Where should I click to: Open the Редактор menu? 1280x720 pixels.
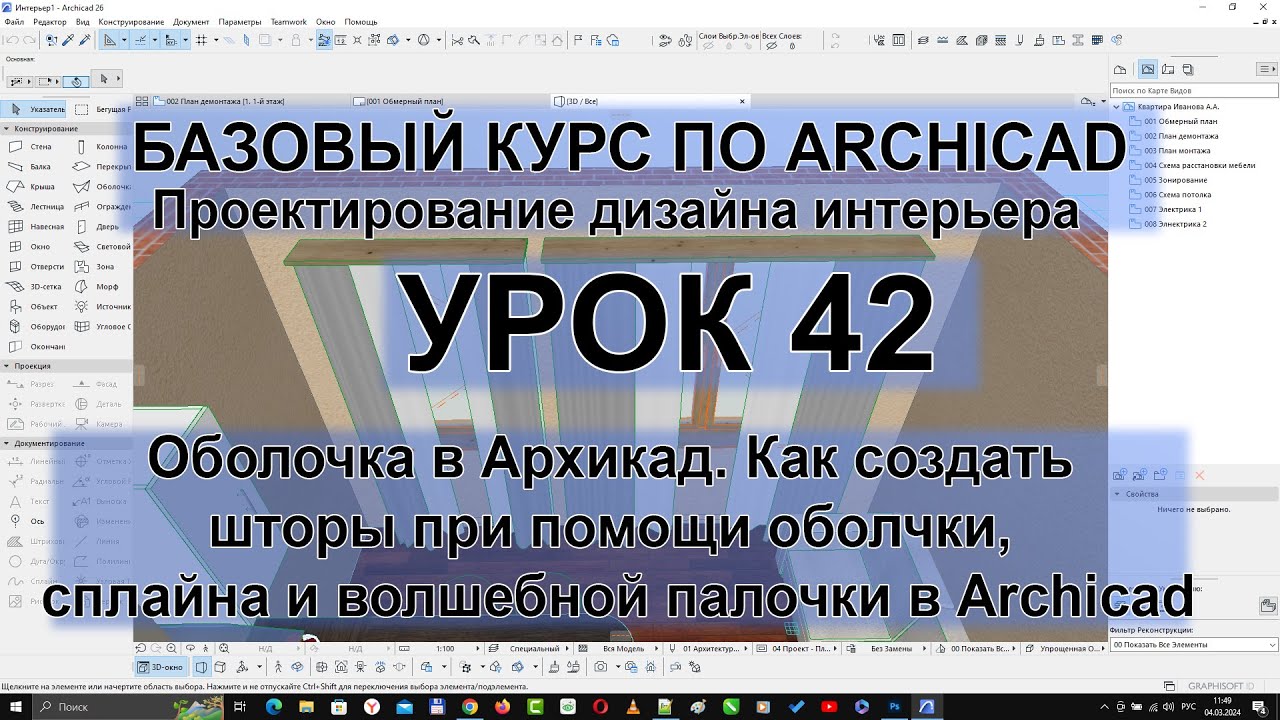coord(50,22)
